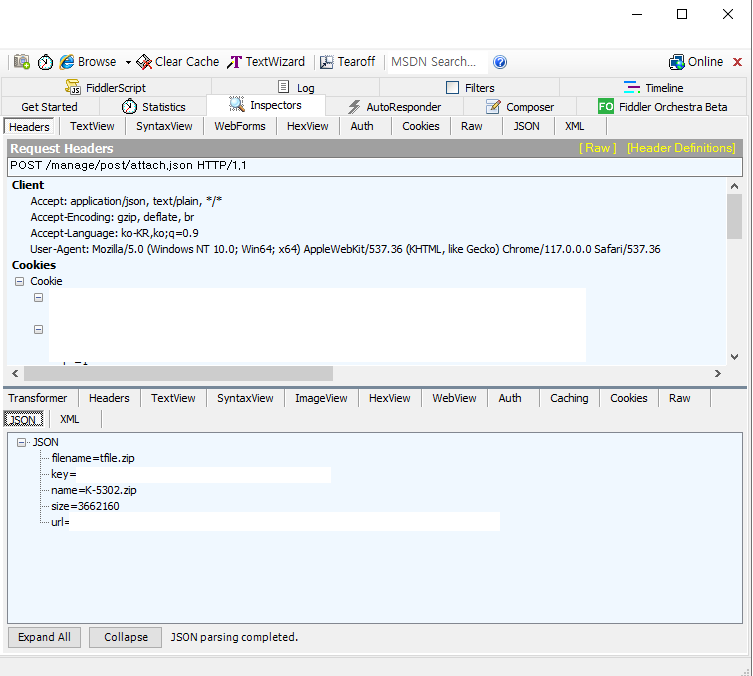The width and height of the screenshot is (753, 676).
Task: Select request TextView tab
Action: (x=92, y=126)
